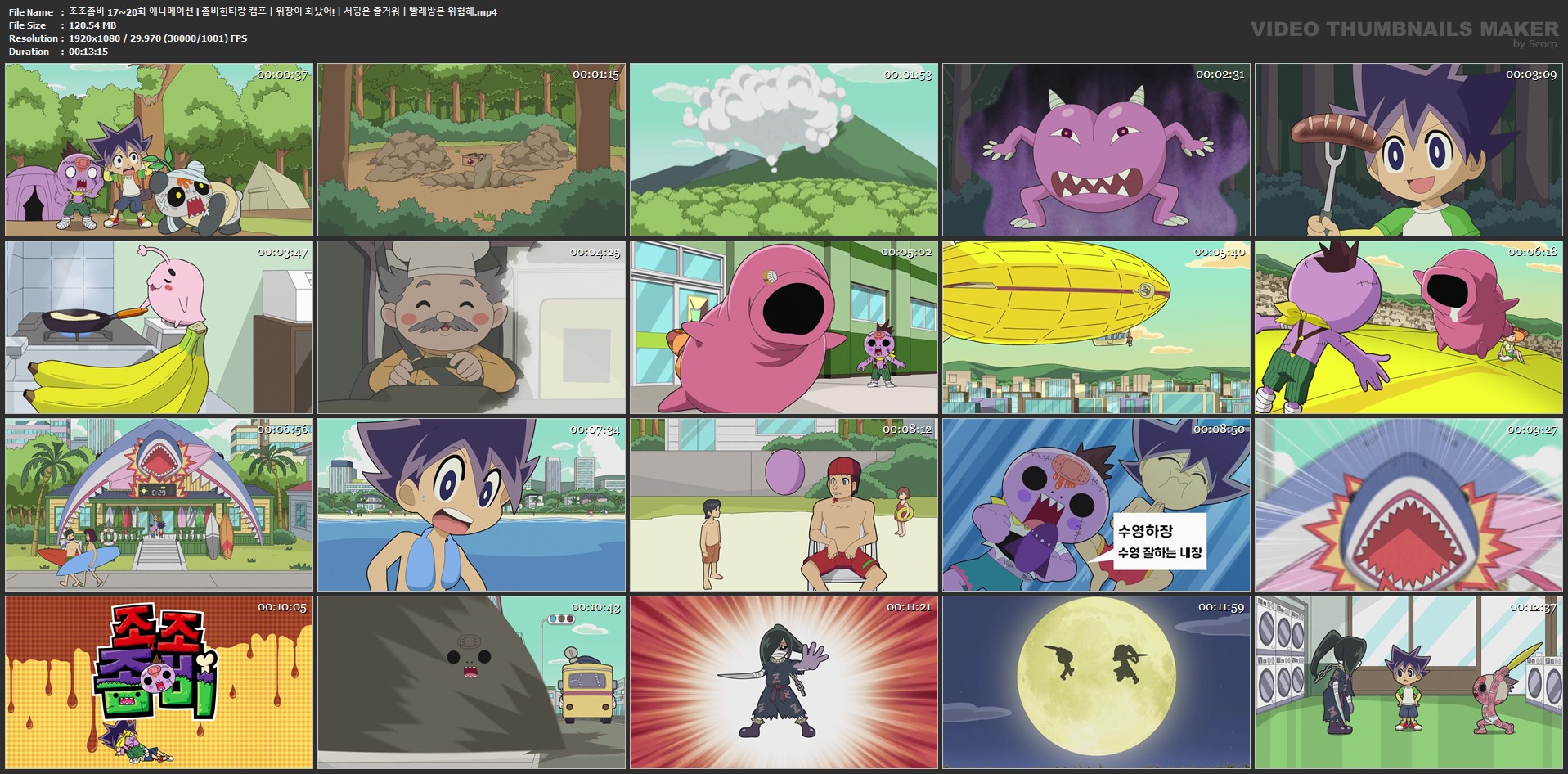Open the smoking volcano thumbnail at 00:01:53
Viewport: 1568px width, 774px height.
point(784,150)
